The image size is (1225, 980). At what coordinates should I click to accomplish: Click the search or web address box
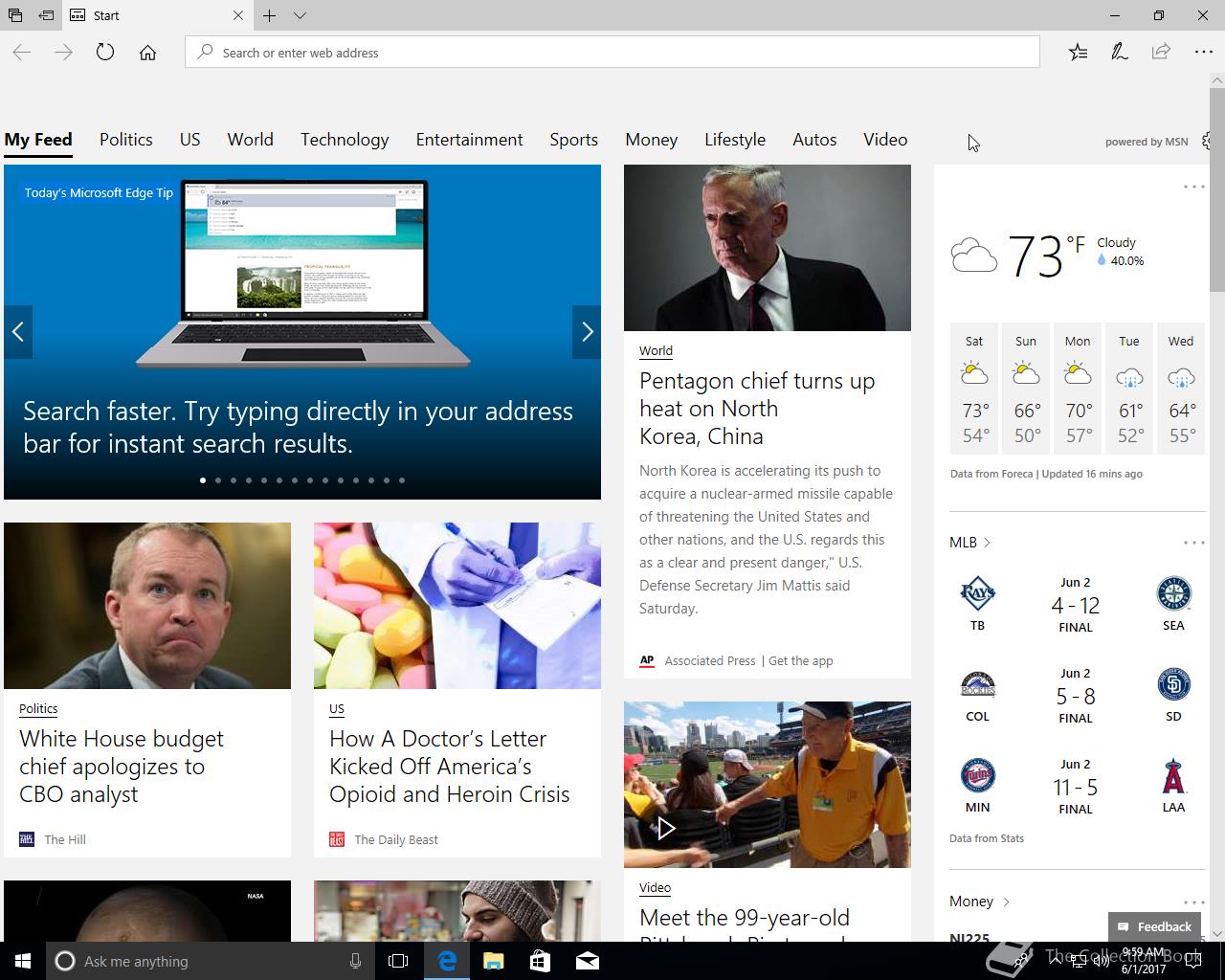pos(612,53)
